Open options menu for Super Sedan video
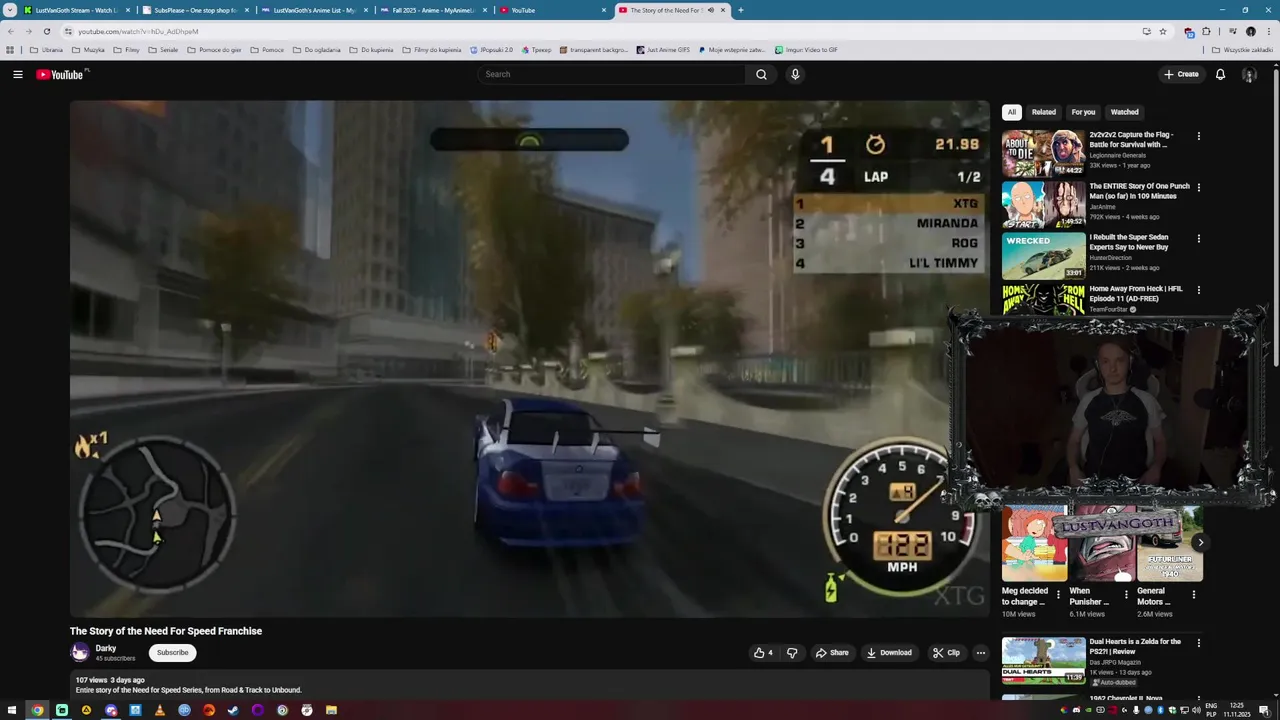The width and height of the screenshot is (1280, 720). (1199, 239)
